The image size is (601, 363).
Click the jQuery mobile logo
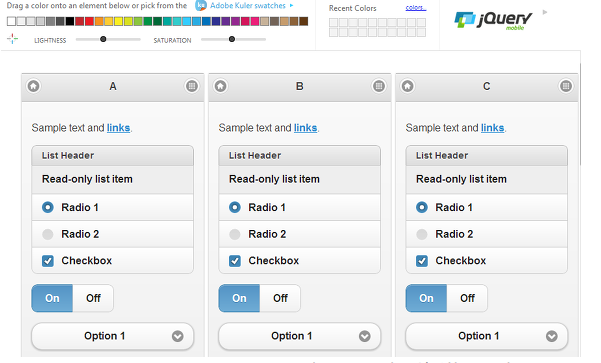493,20
